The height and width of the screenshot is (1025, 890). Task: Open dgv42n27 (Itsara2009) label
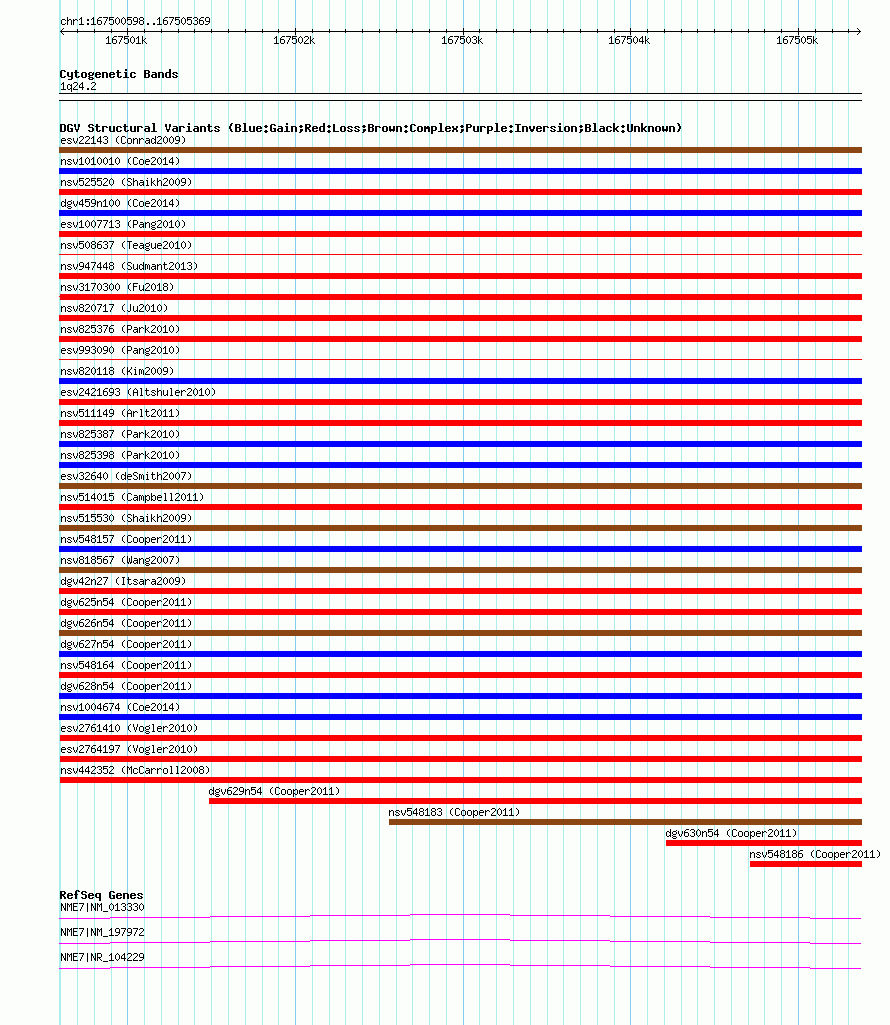[123, 580]
